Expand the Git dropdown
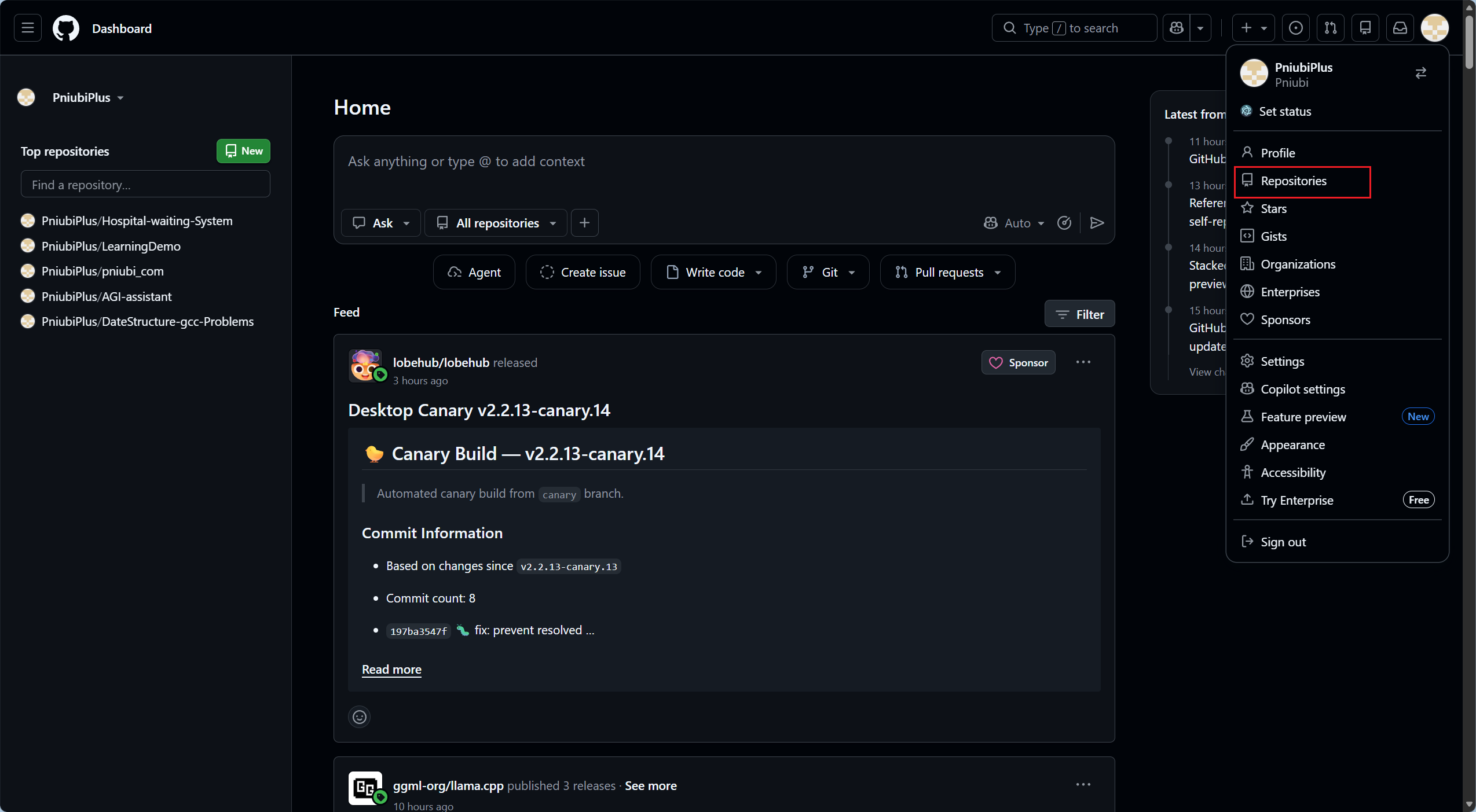 pos(828,272)
